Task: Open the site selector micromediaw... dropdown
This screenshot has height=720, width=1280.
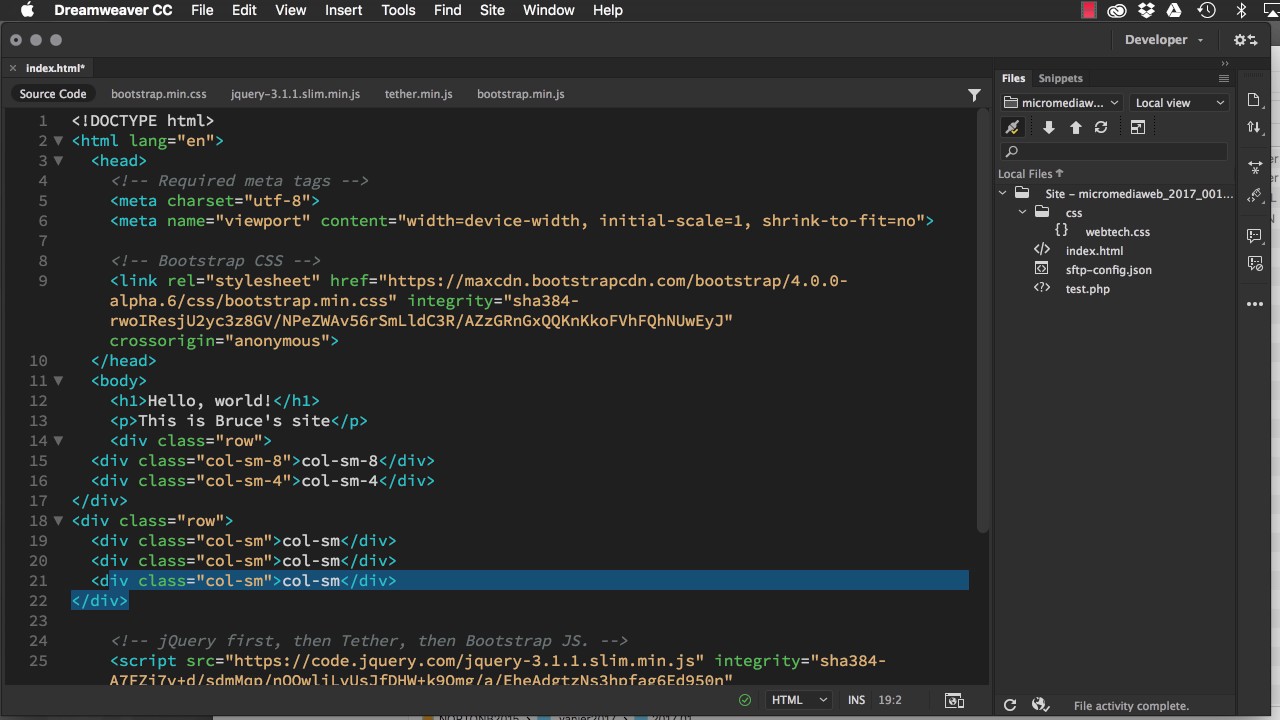Action: (1062, 102)
